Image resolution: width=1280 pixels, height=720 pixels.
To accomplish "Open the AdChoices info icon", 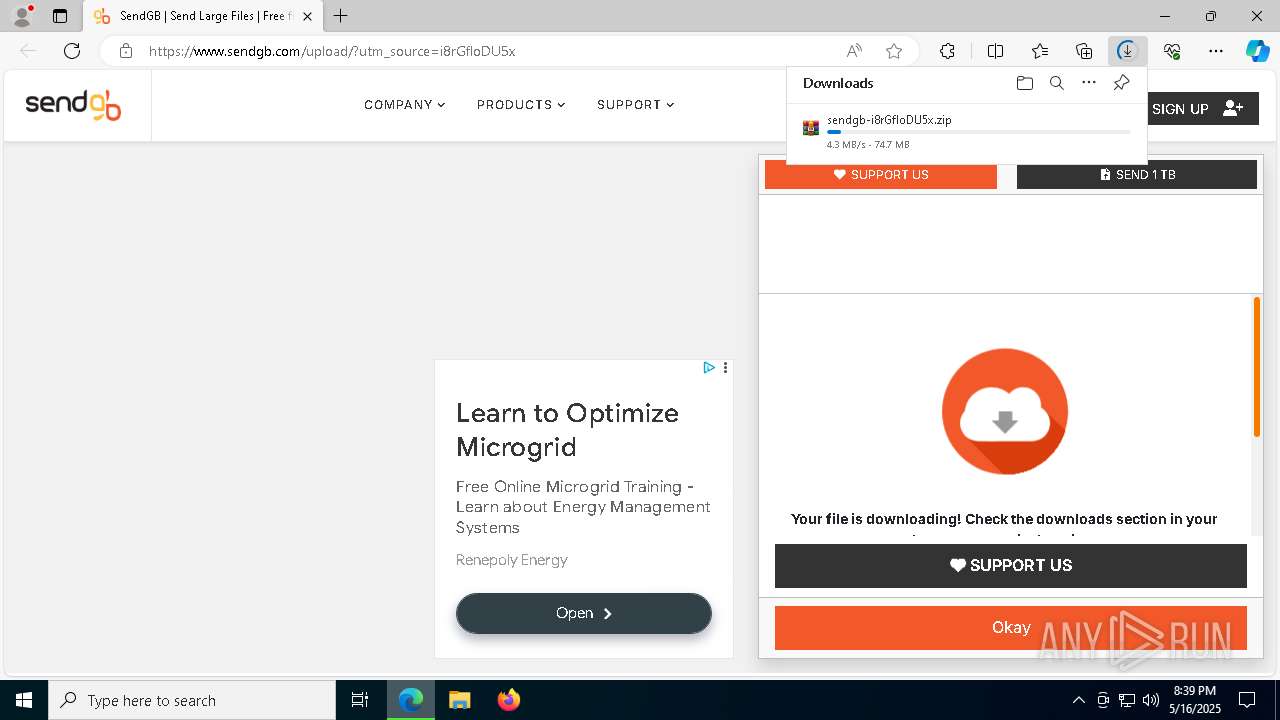I will point(709,368).
